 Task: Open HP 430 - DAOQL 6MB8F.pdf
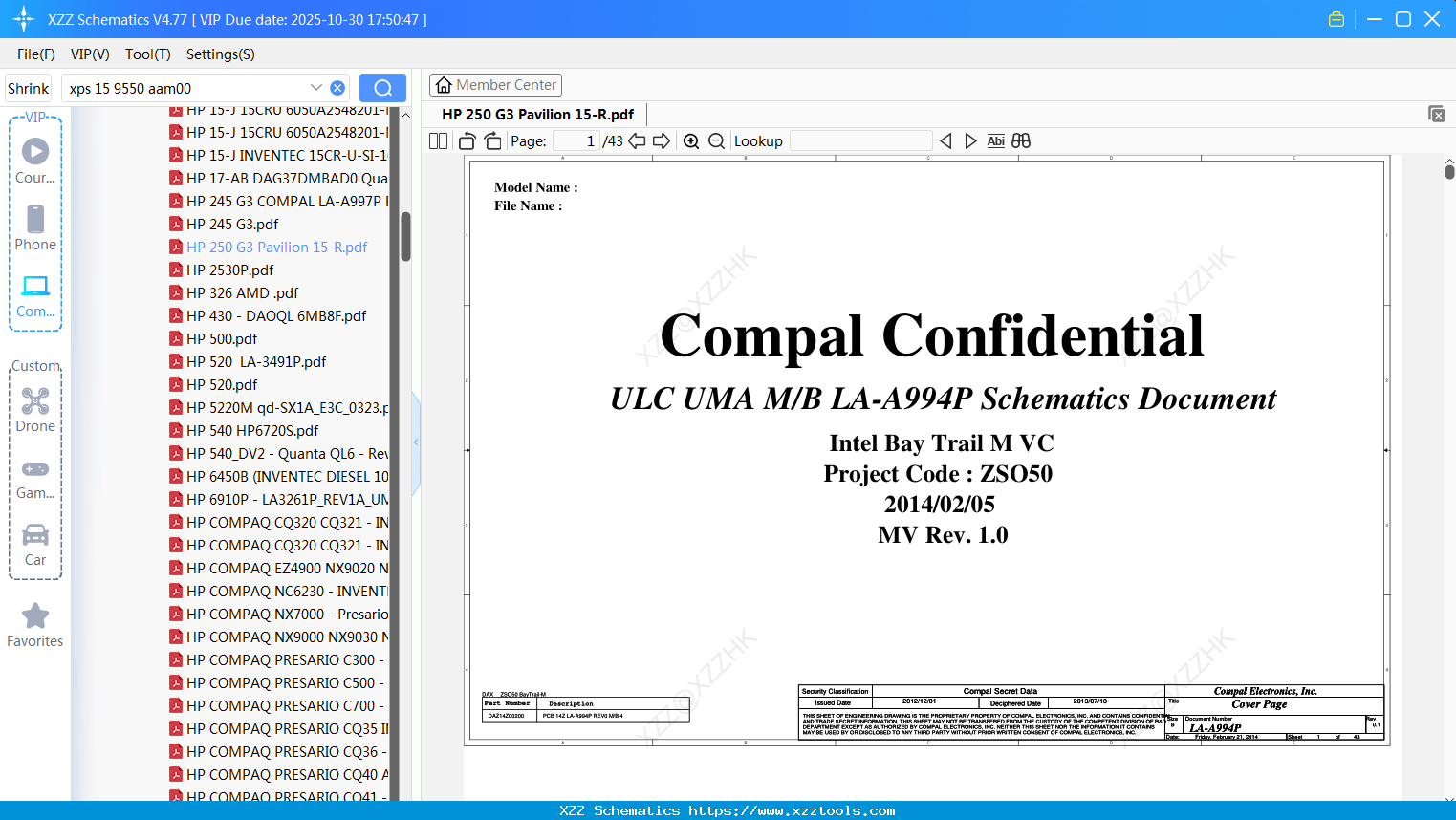click(276, 315)
